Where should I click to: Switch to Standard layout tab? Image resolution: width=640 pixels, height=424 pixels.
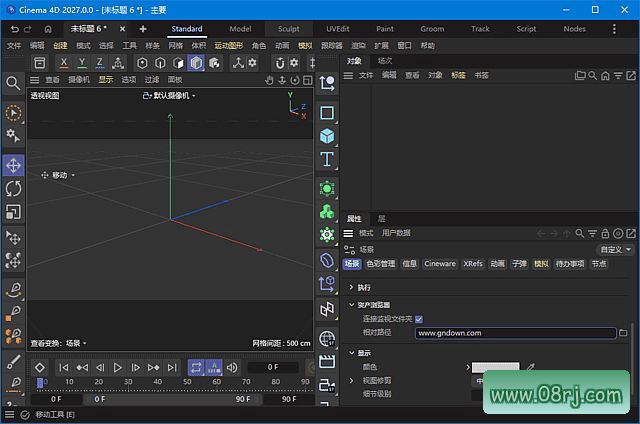tap(187, 29)
